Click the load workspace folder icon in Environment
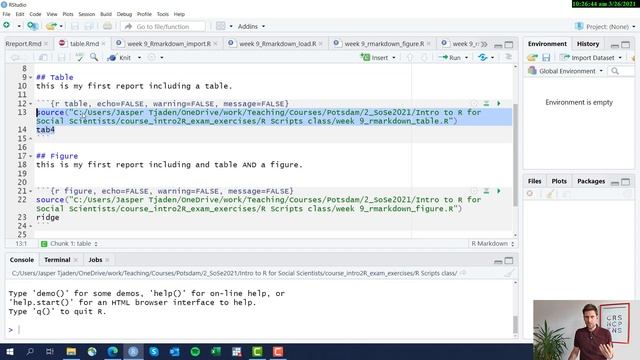 532,58
